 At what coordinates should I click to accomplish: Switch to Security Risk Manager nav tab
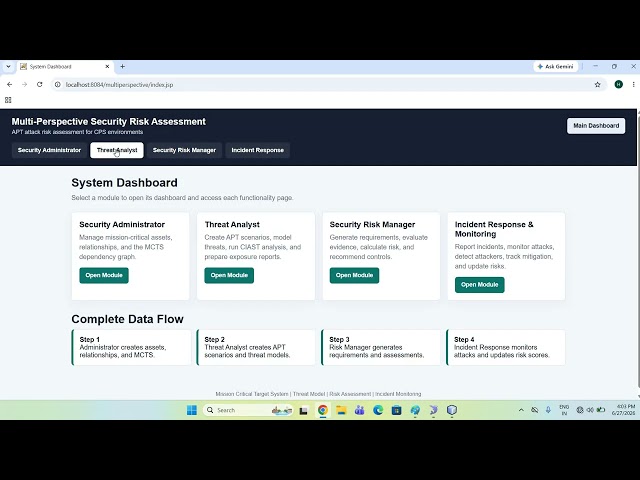pyautogui.click(x=184, y=150)
